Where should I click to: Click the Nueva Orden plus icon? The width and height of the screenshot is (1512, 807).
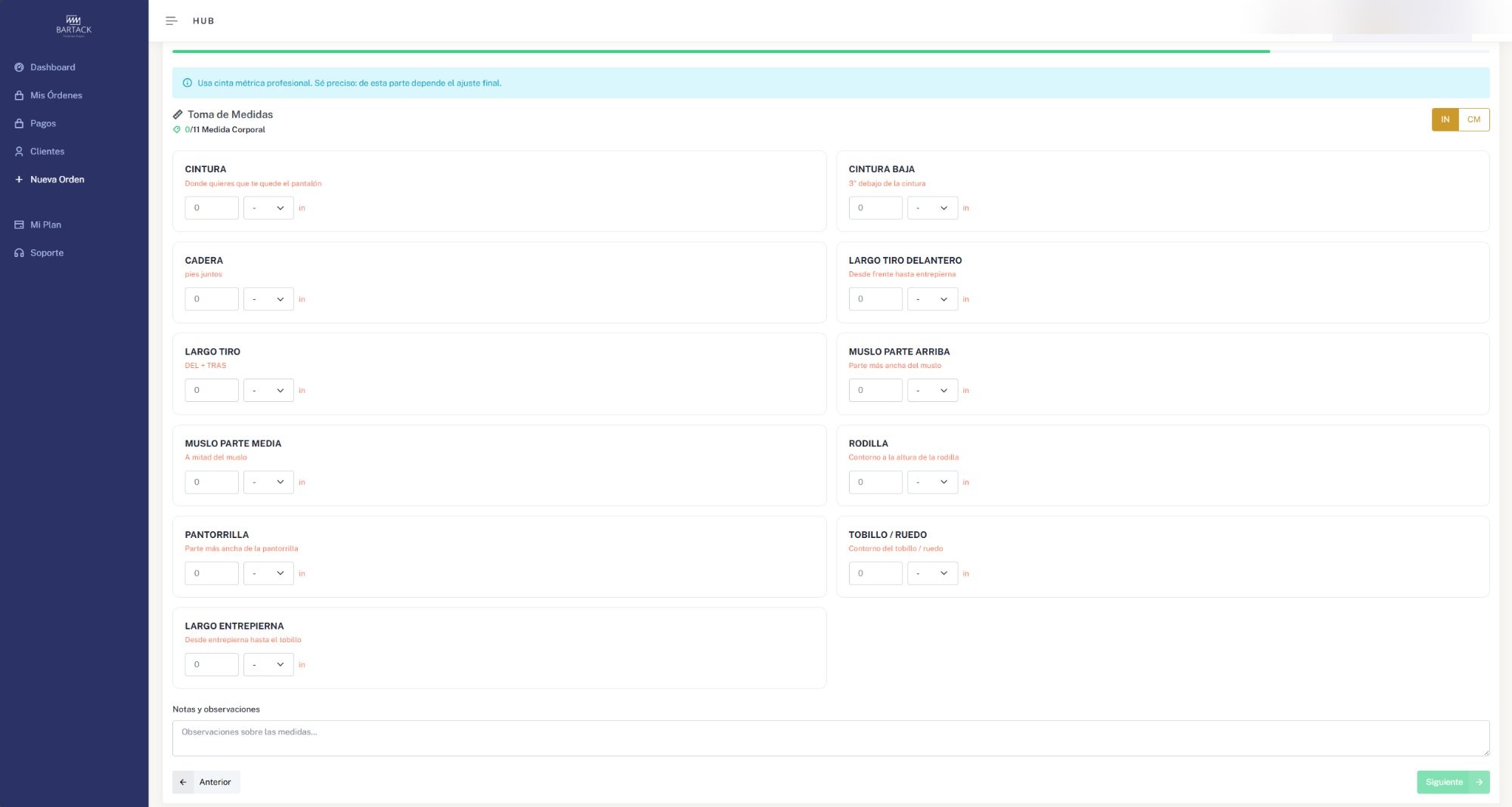19,180
